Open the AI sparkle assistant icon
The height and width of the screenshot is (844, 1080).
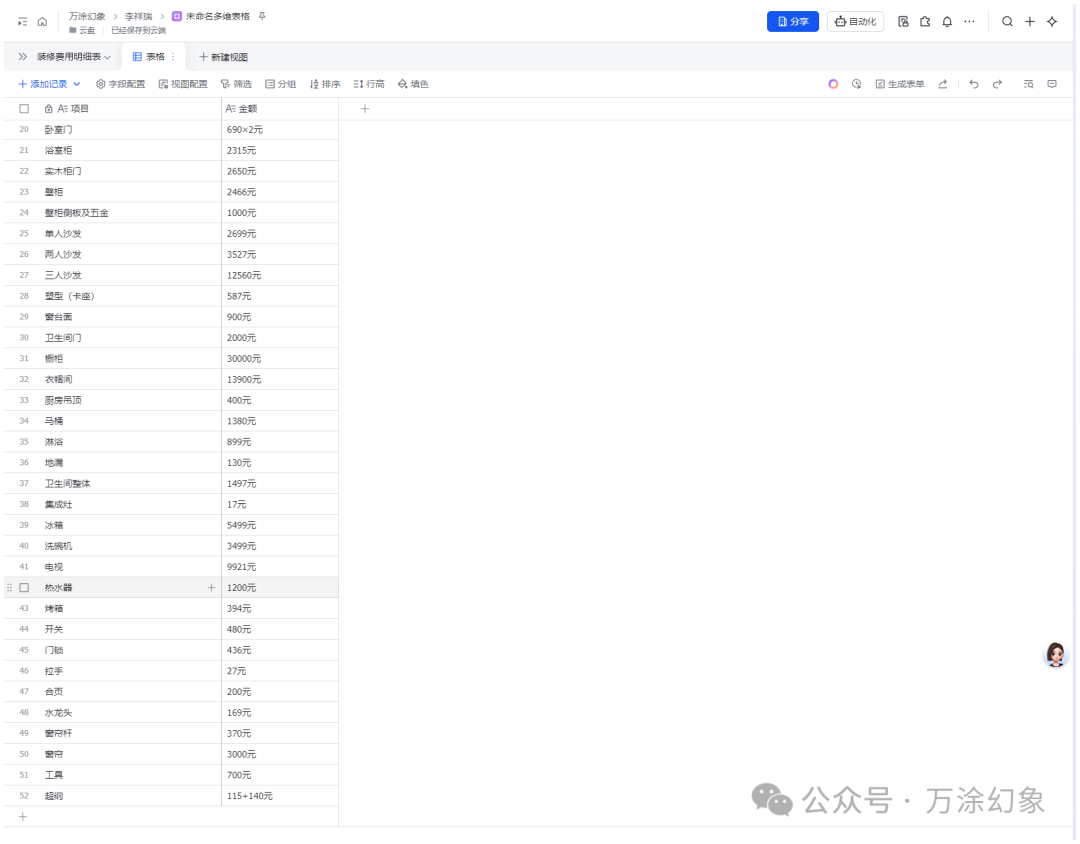(1052, 22)
